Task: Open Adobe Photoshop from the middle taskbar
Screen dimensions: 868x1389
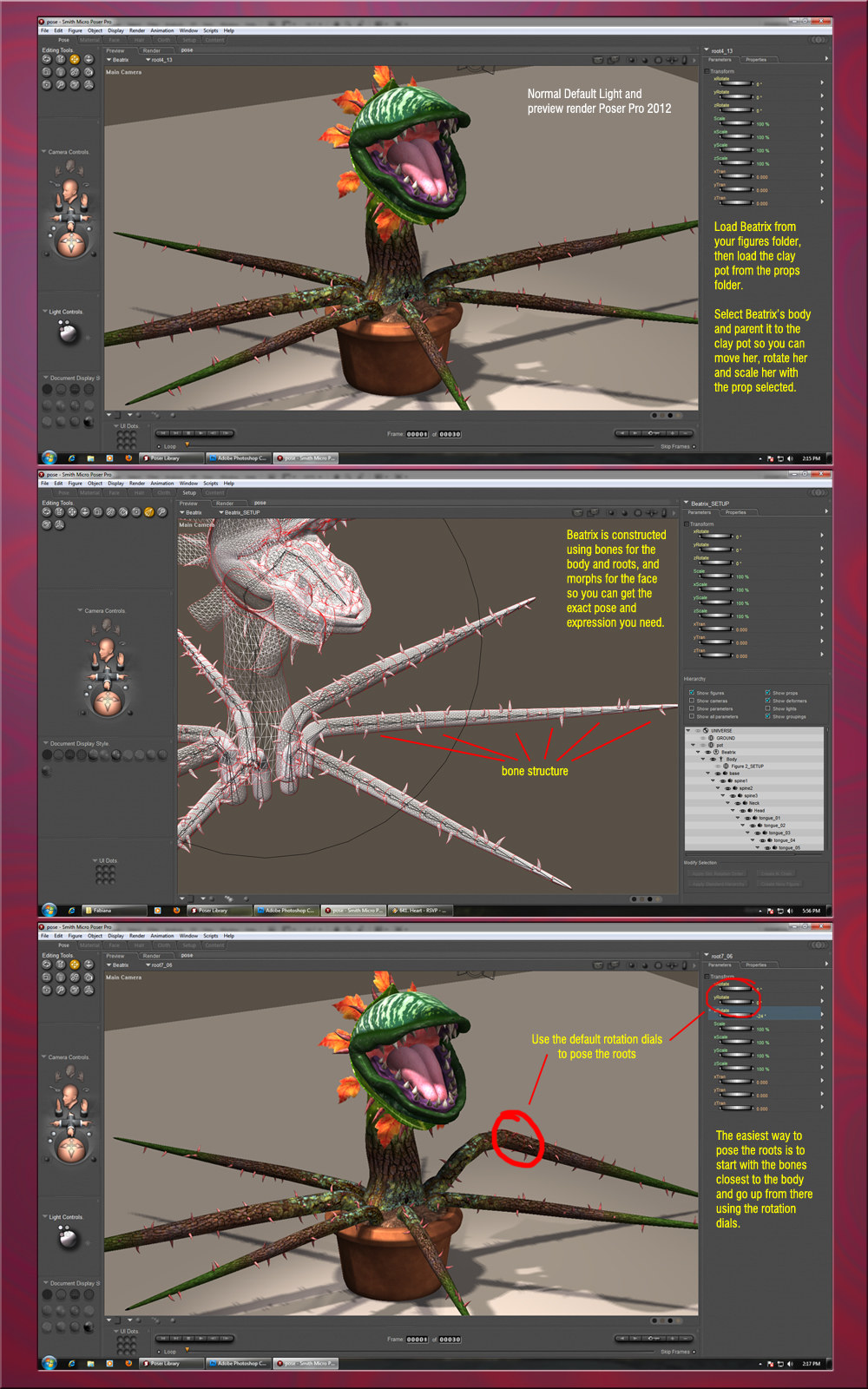Action: pyautogui.click(x=286, y=911)
